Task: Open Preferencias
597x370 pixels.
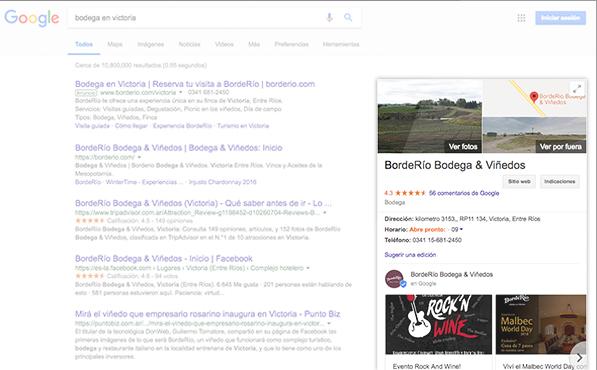Action: (x=292, y=44)
